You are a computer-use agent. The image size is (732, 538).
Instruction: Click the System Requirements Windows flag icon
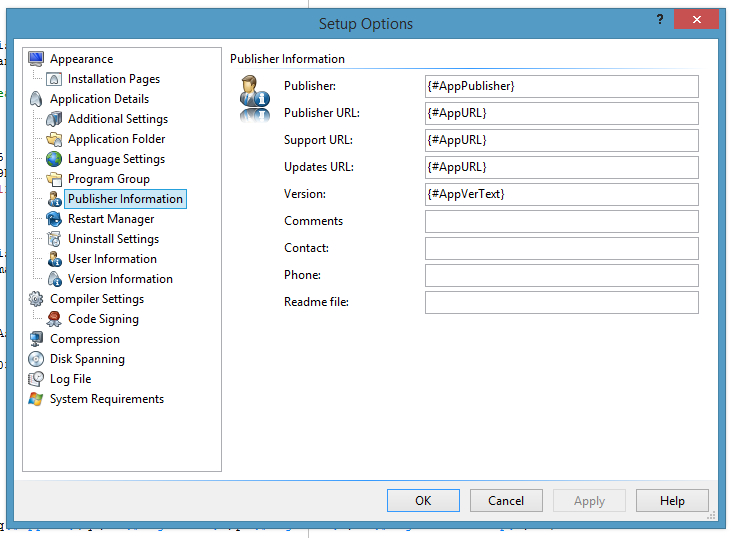point(36,399)
